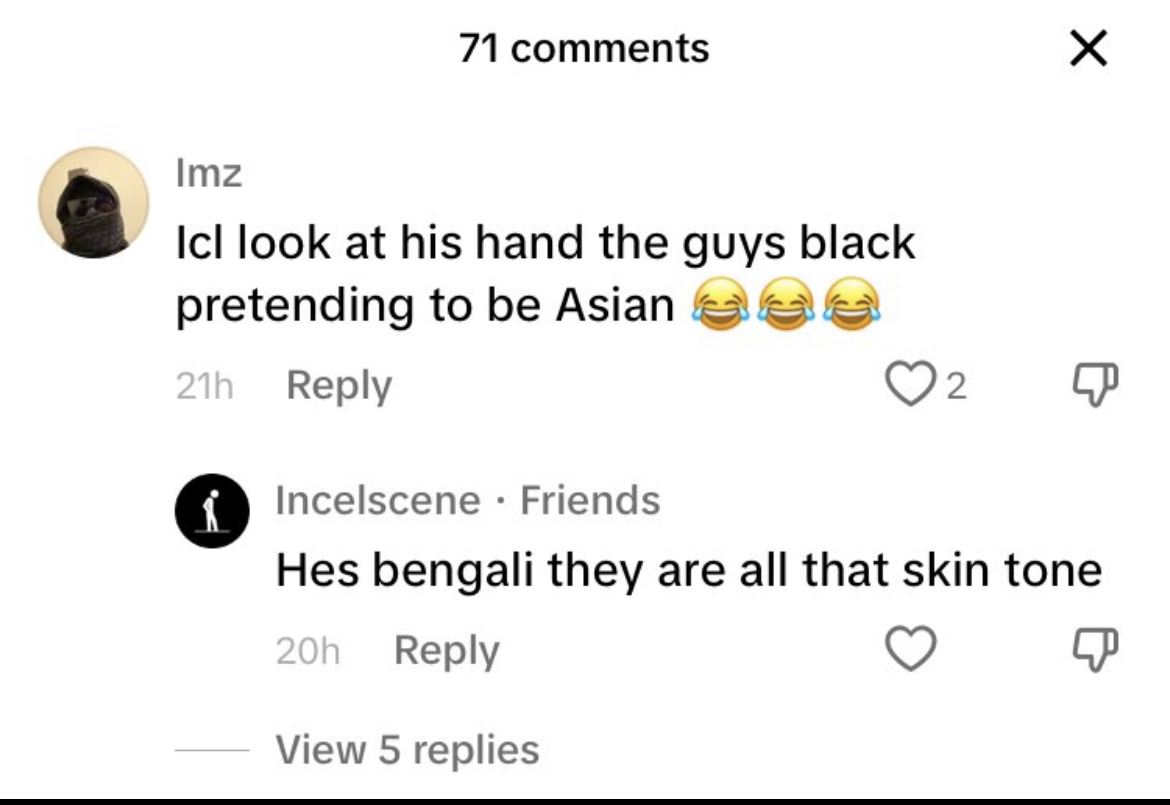
Task: Click the Friends label beside Incelscene
Action: click(x=589, y=500)
